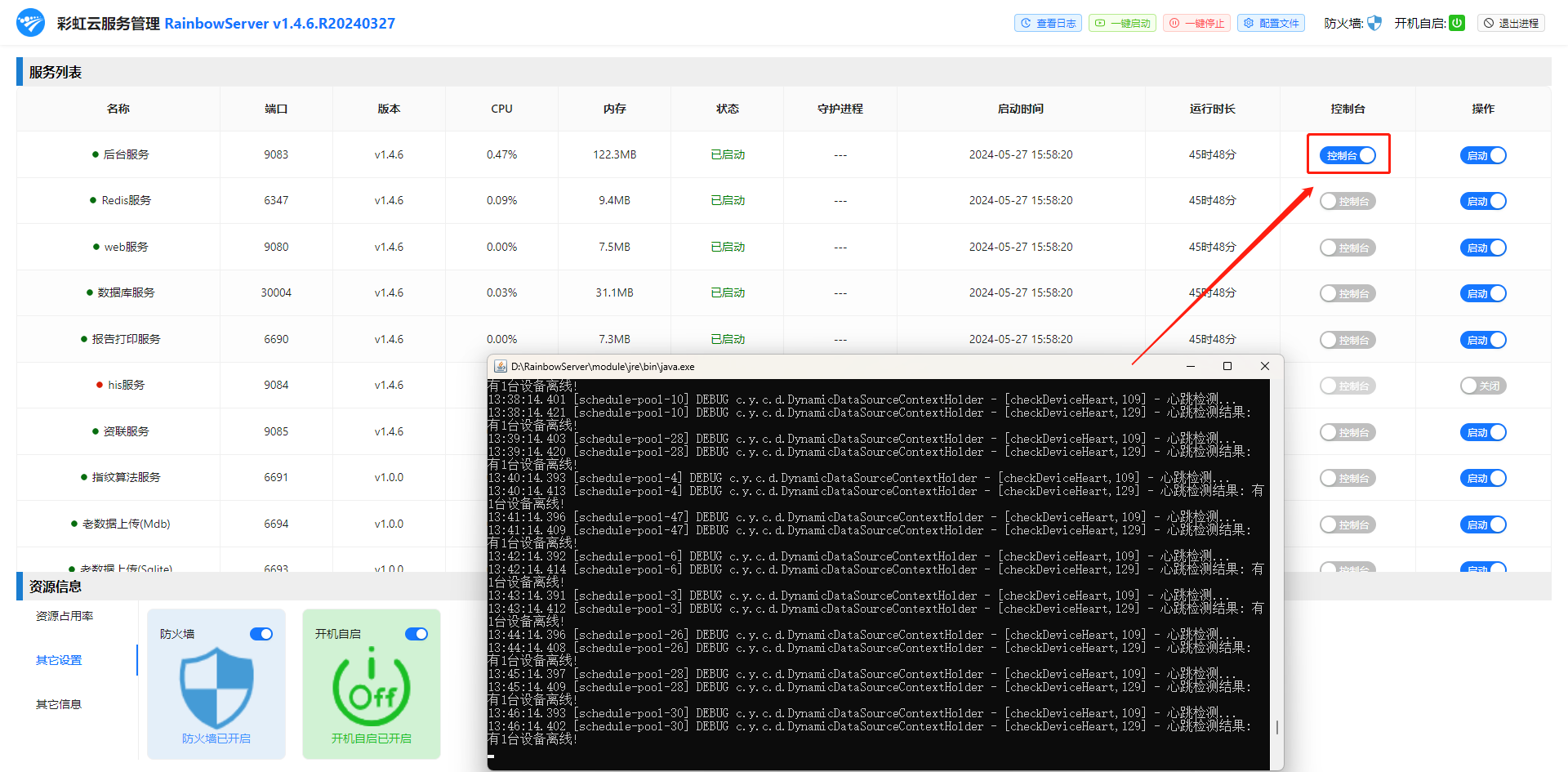Image resolution: width=1568 pixels, height=772 pixels.
Task: Open the 配置文件 config file button
Action: (1271, 23)
